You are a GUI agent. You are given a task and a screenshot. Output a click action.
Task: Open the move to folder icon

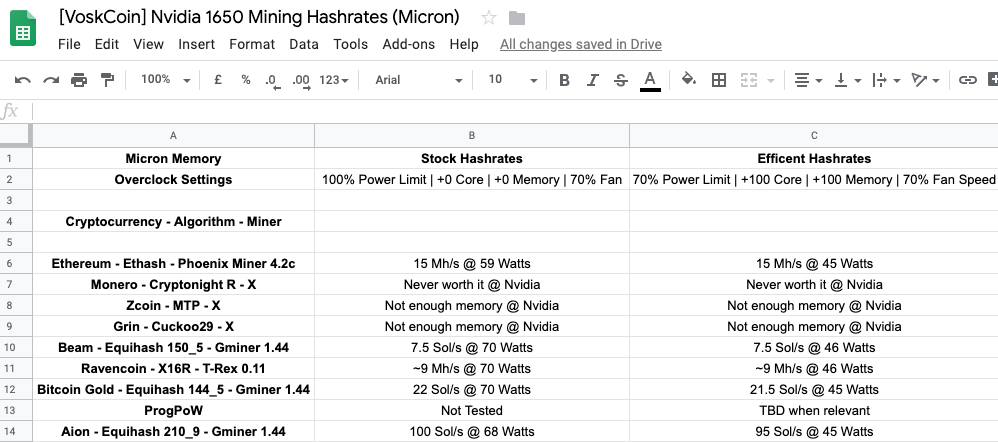pyautogui.click(x=517, y=18)
